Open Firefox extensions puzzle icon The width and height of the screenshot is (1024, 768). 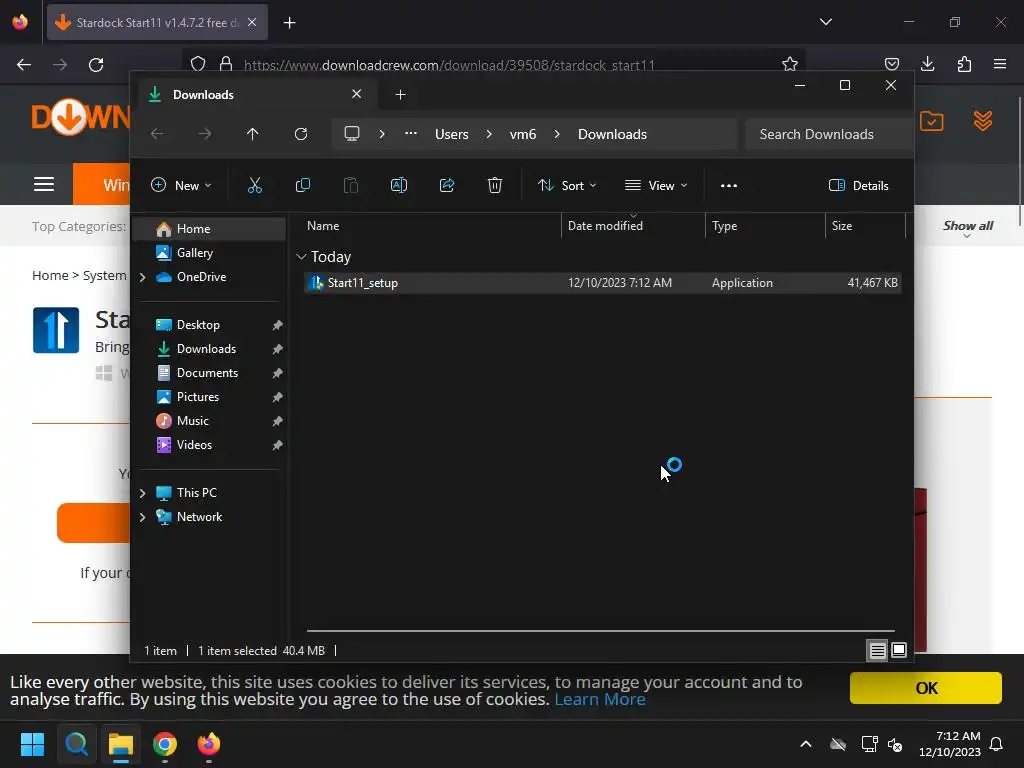[964, 64]
